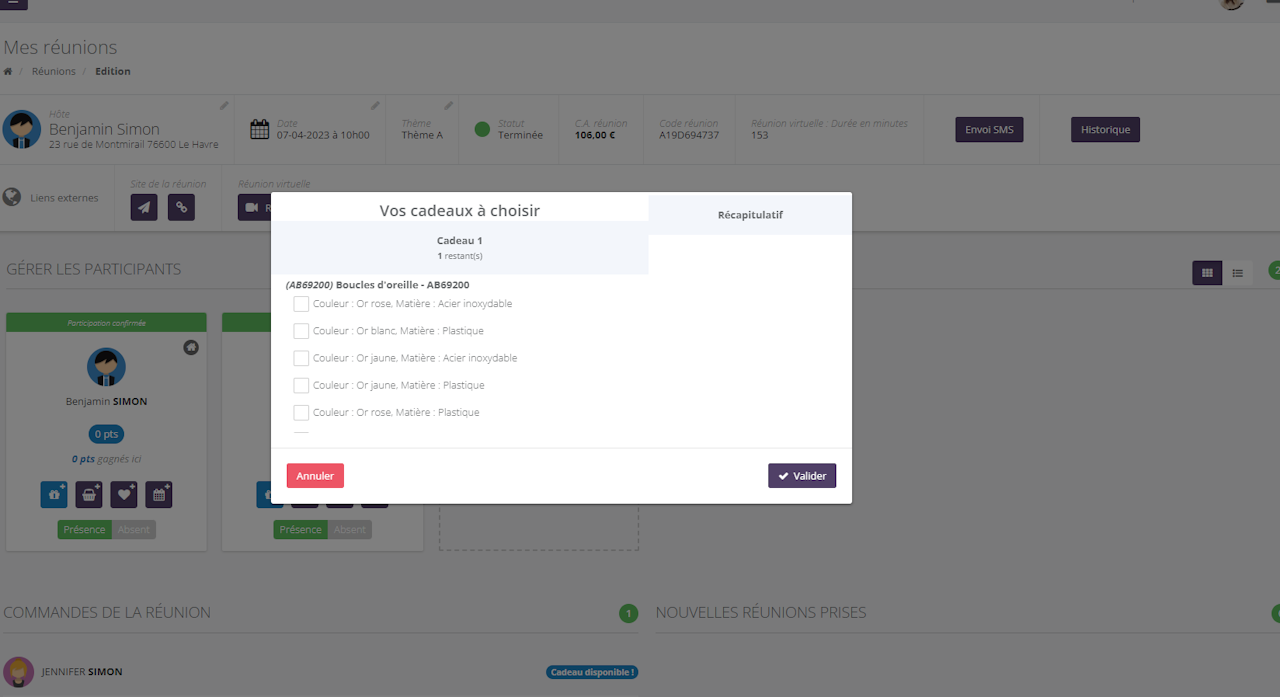
Task: Switch participants to grid view
Action: [x=1207, y=273]
